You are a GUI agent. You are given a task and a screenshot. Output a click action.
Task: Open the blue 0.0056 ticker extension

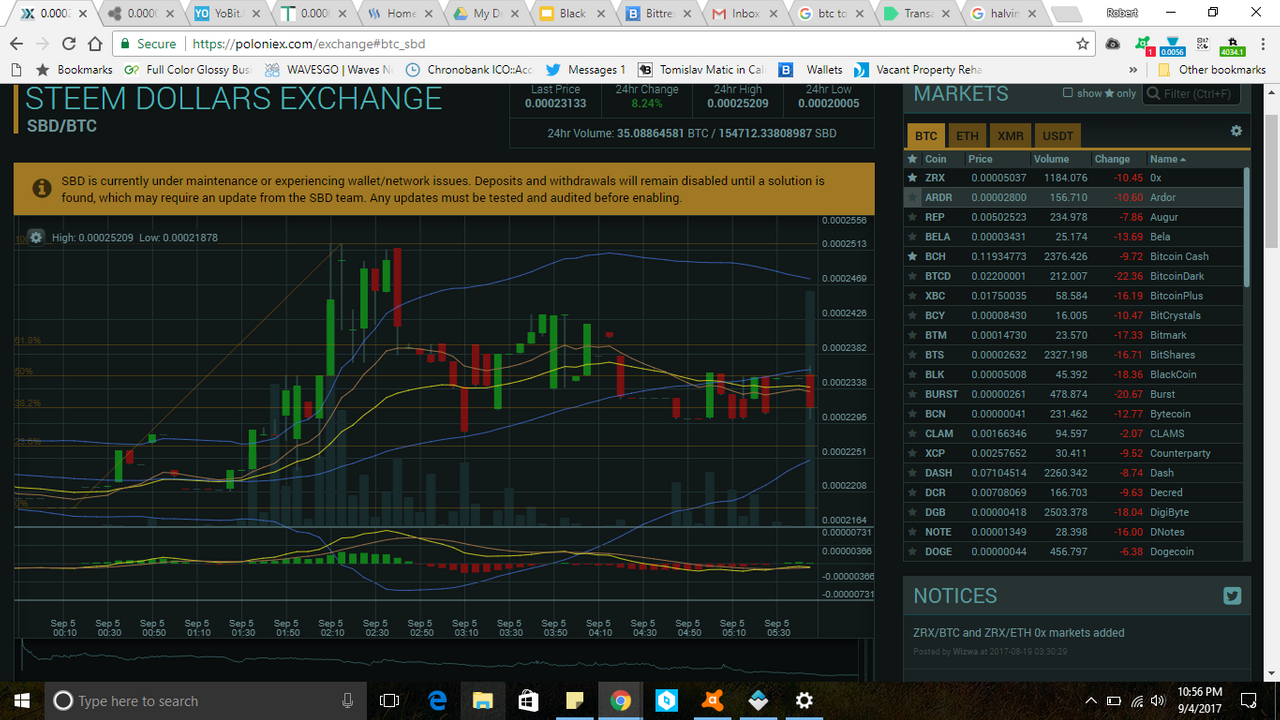click(1172, 46)
